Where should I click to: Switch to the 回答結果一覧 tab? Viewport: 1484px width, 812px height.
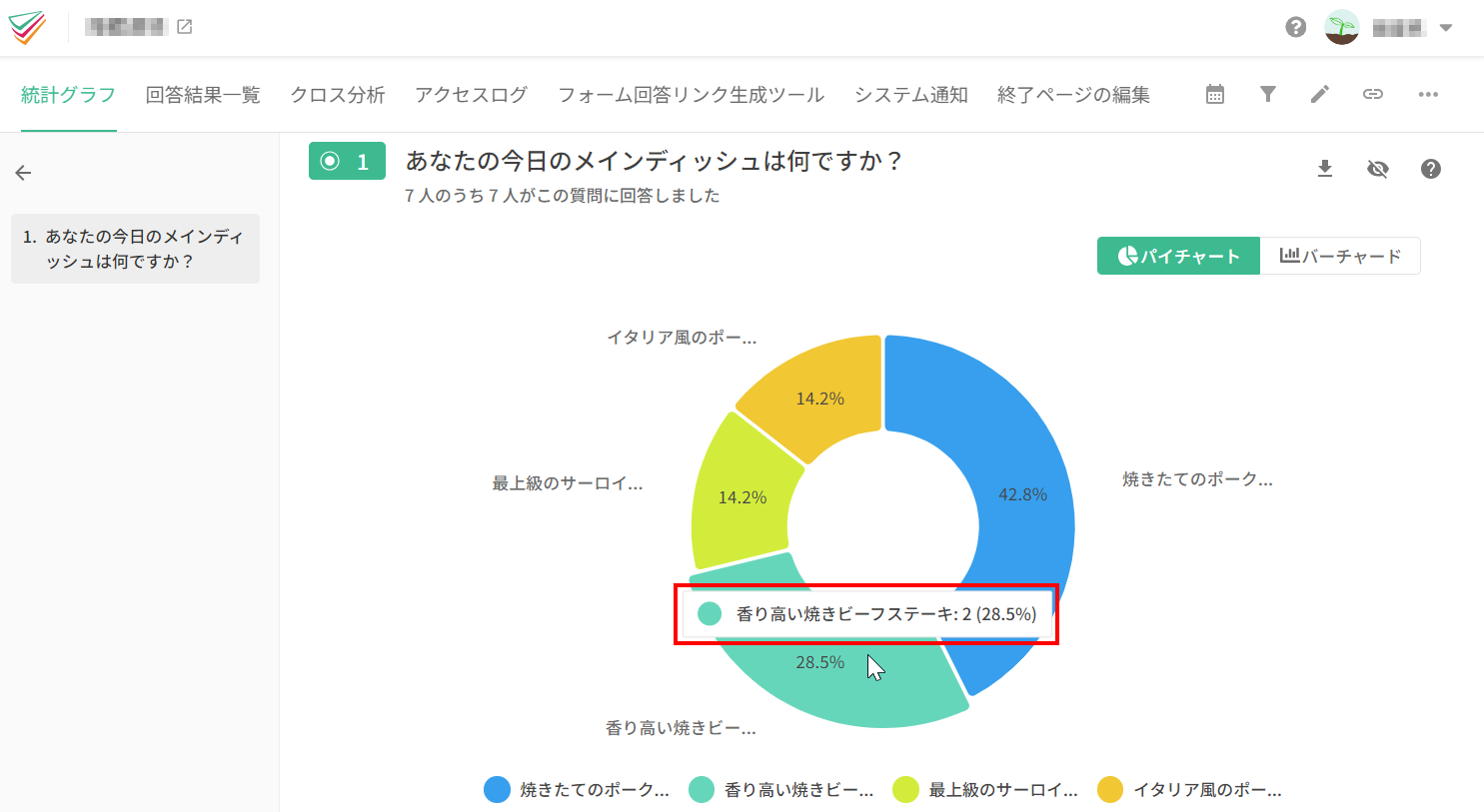[203, 95]
